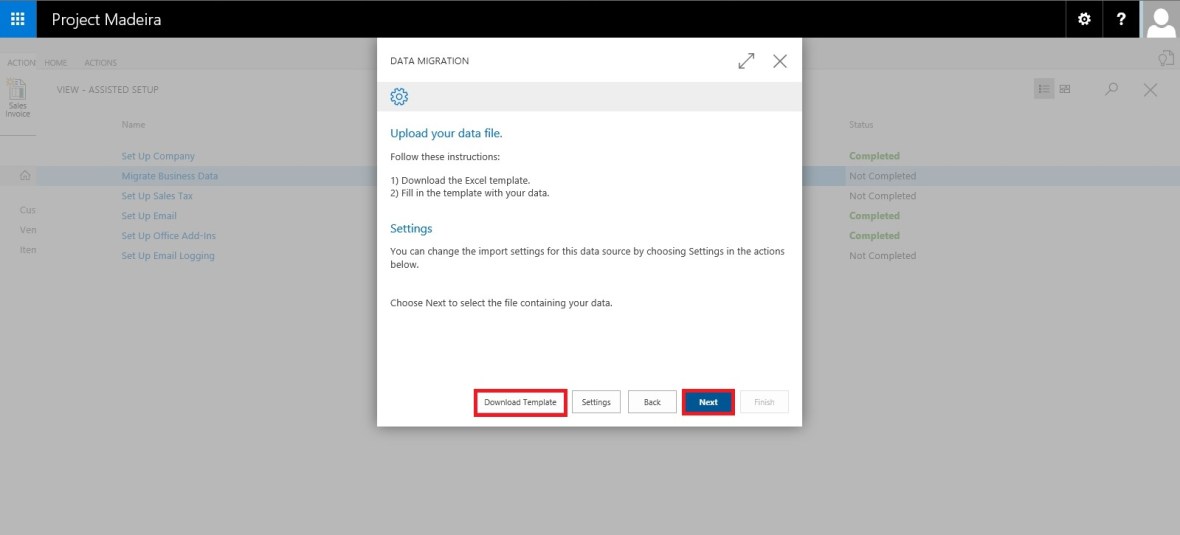This screenshot has height=535, width=1180.
Task: Open the app launcher waffle icon
Action: (x=18, y=19)
